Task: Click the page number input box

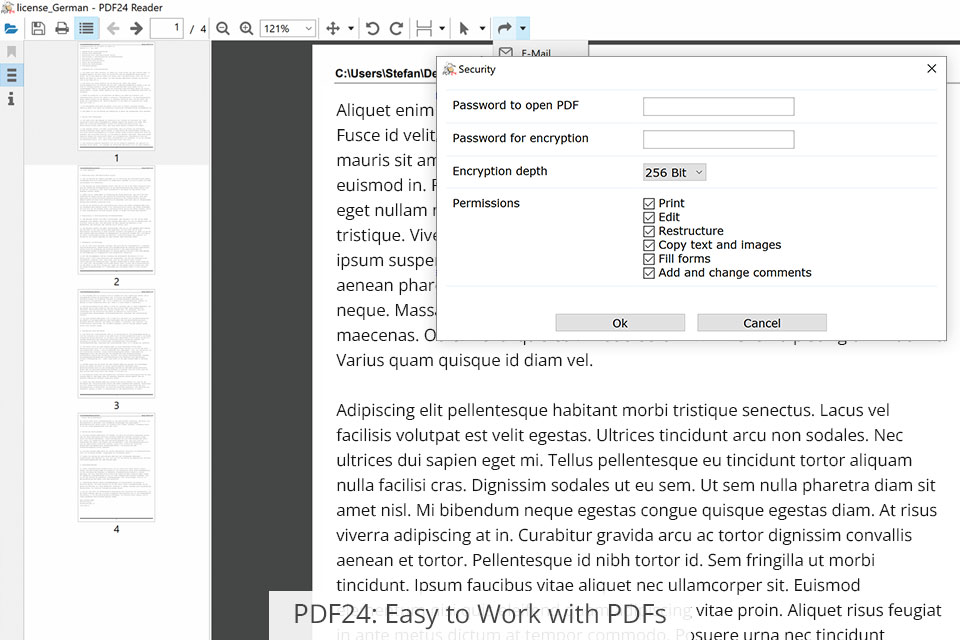Action: coord(167,29)
